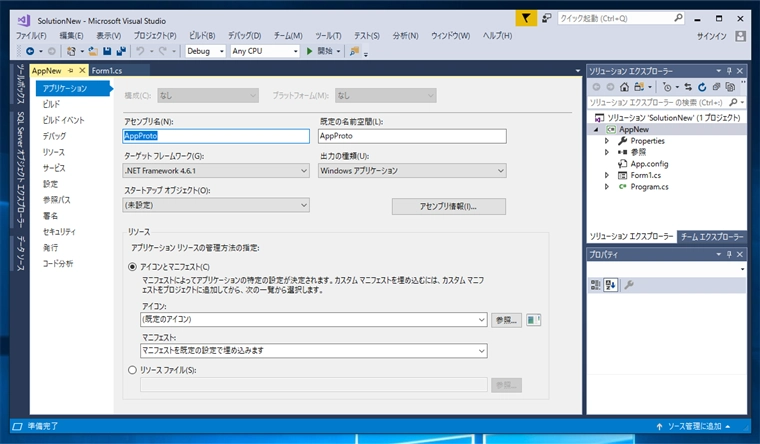The image size is (760, 444).
Task: Open the アイコン dropdown list
Action: click(x=314, y=319)
